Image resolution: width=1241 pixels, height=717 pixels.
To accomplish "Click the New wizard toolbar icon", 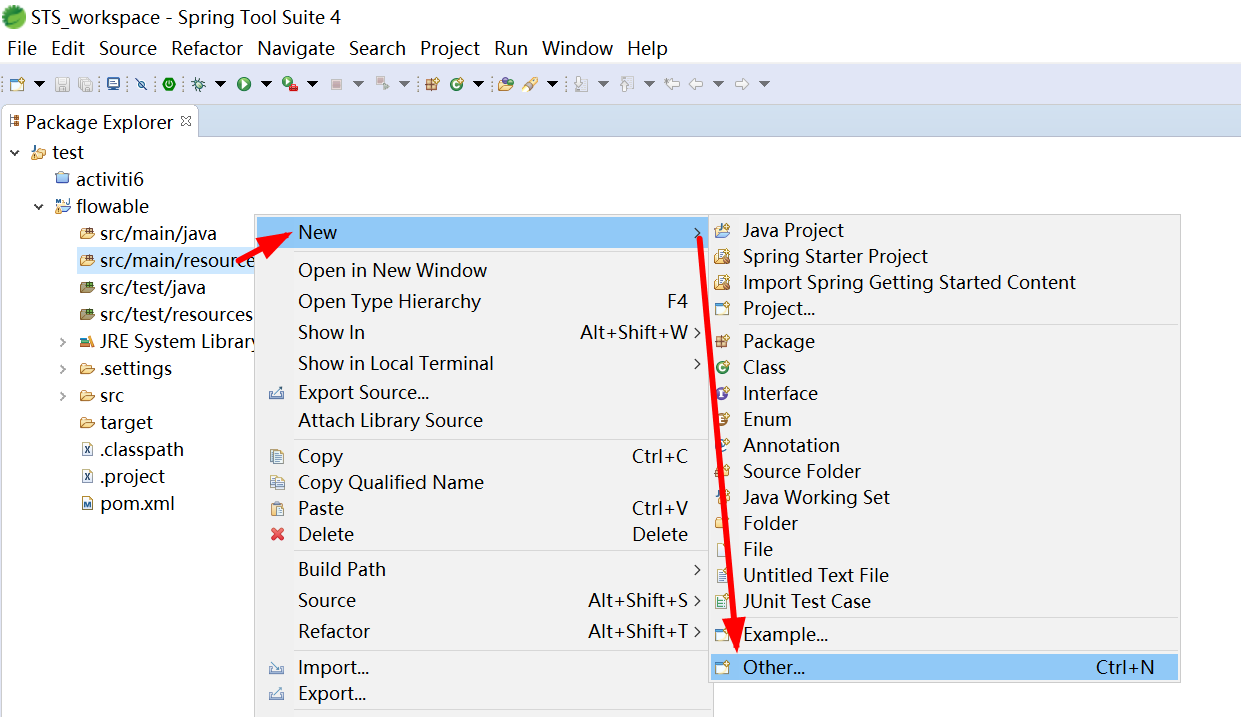I will (x=17, y=84).
